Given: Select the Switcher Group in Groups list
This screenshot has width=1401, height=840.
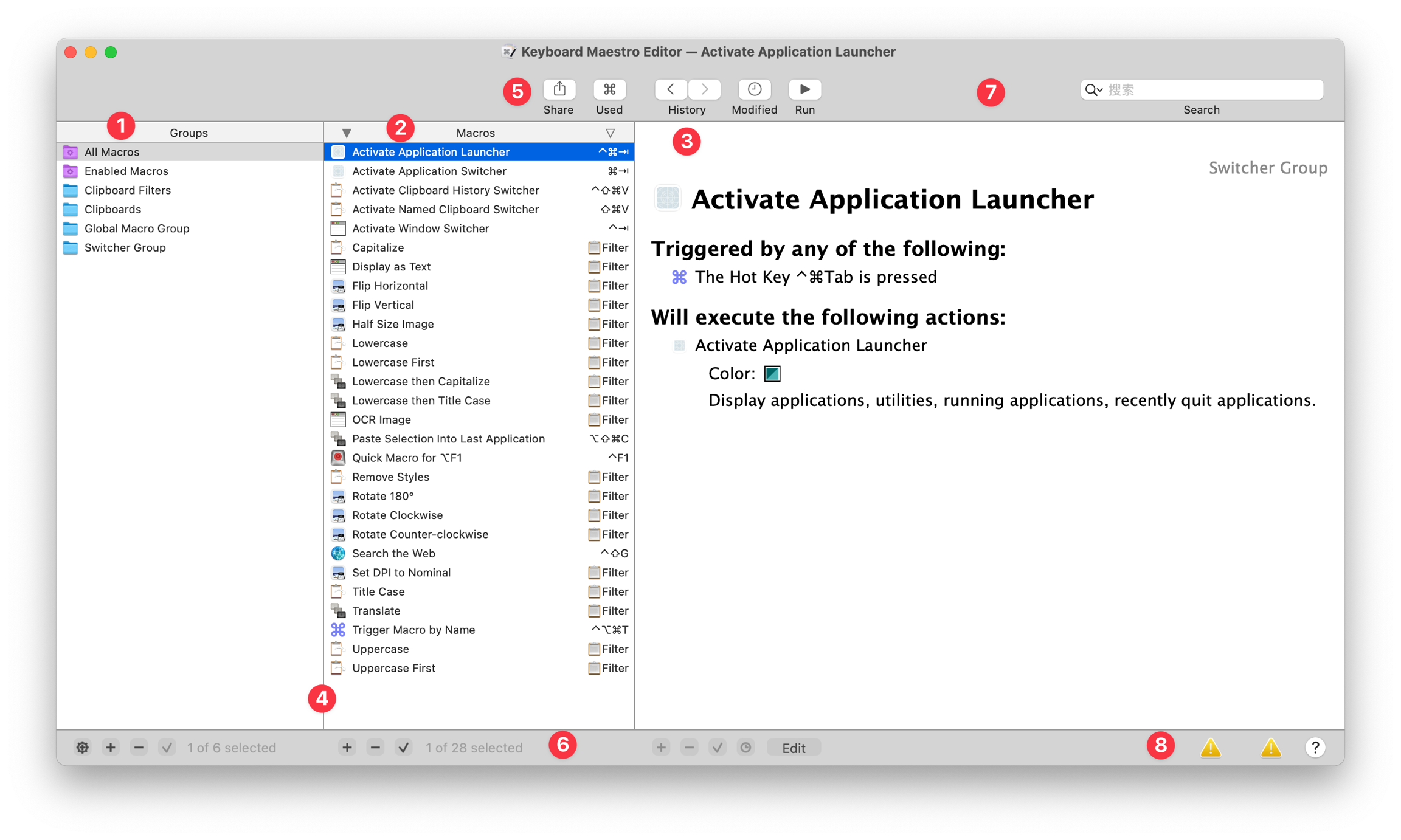Looking at the screenshot, I should tap(125, 247).
